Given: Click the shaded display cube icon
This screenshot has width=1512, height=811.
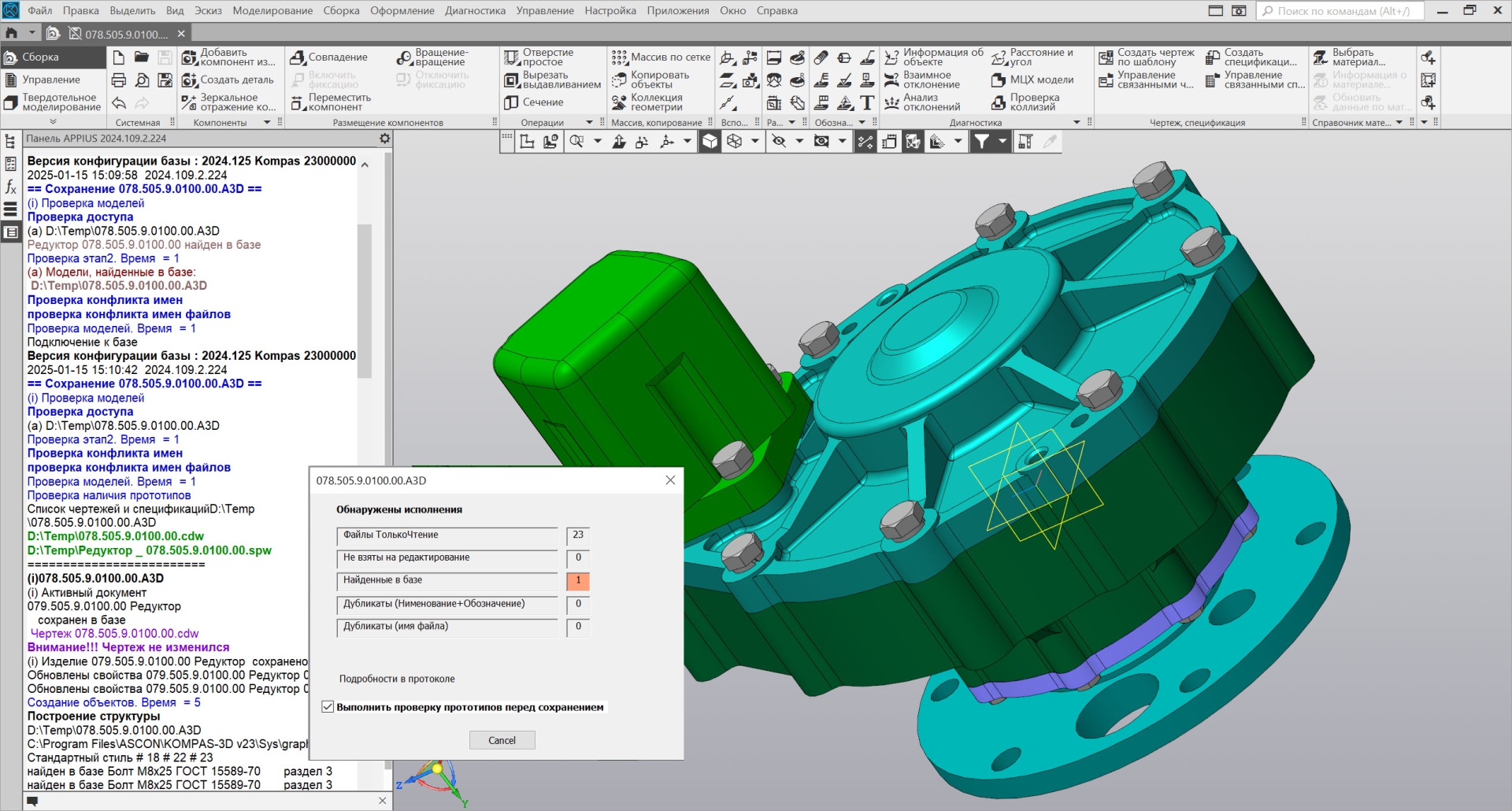Looking at the screenshot, I should click(710, 142).
